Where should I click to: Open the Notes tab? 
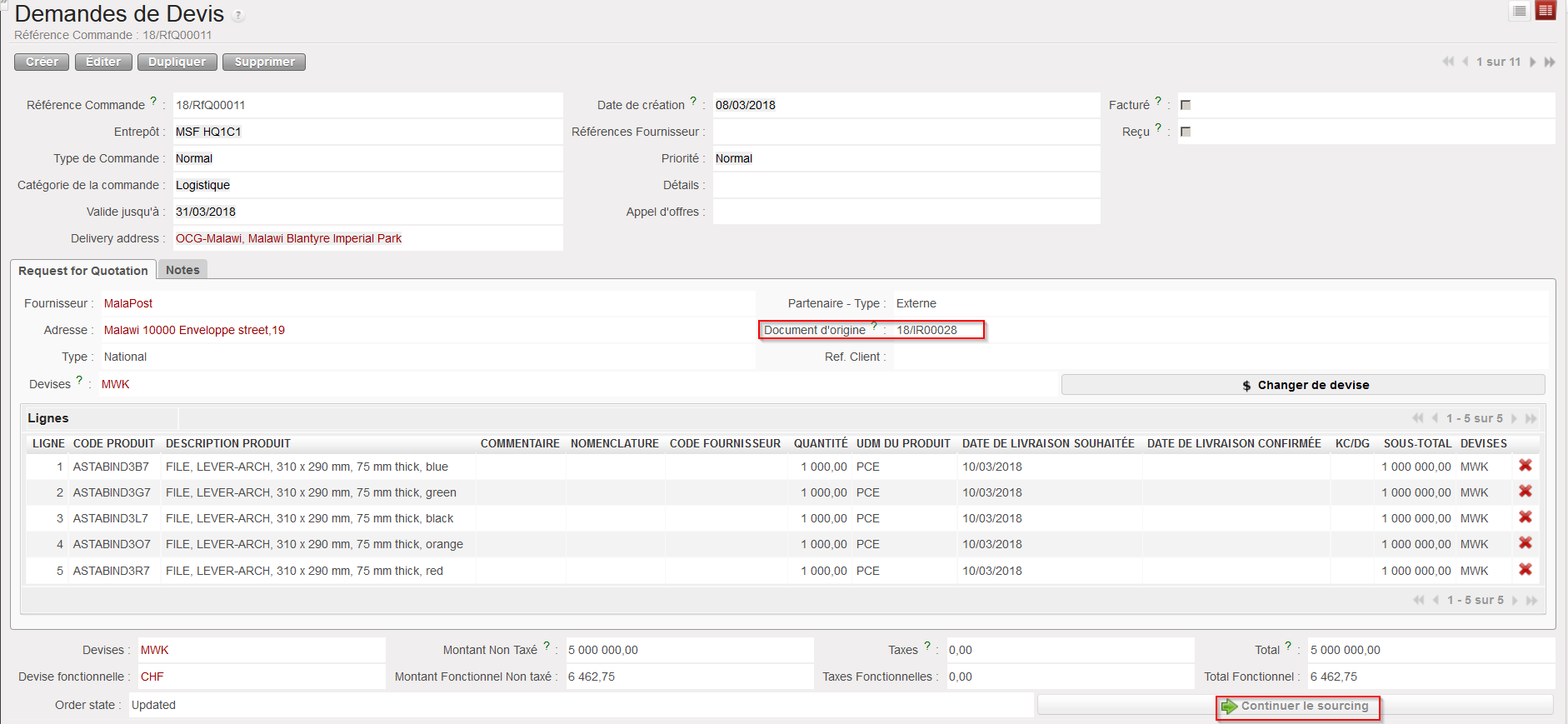182,270
